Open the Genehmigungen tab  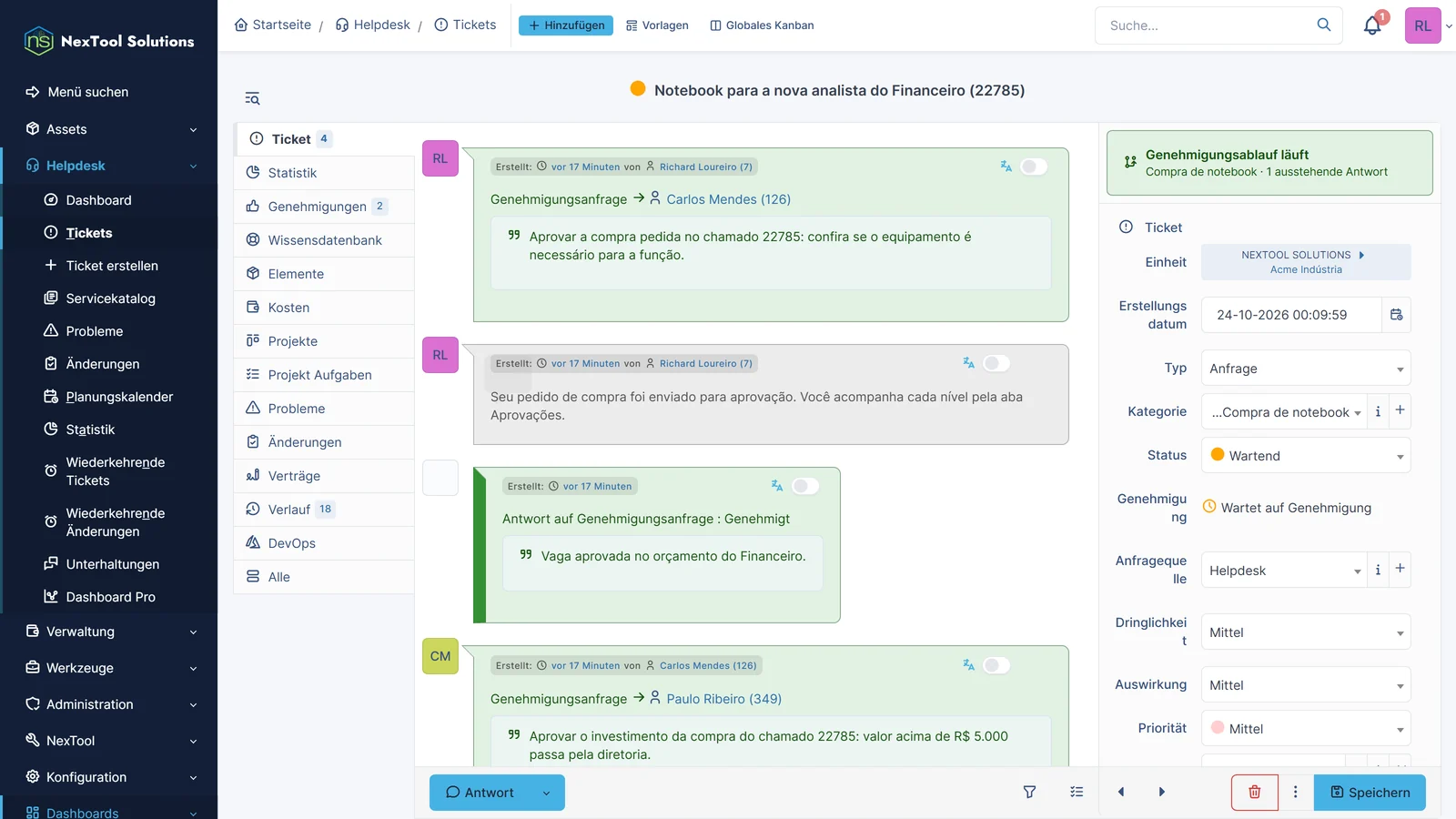coord(324,207)
